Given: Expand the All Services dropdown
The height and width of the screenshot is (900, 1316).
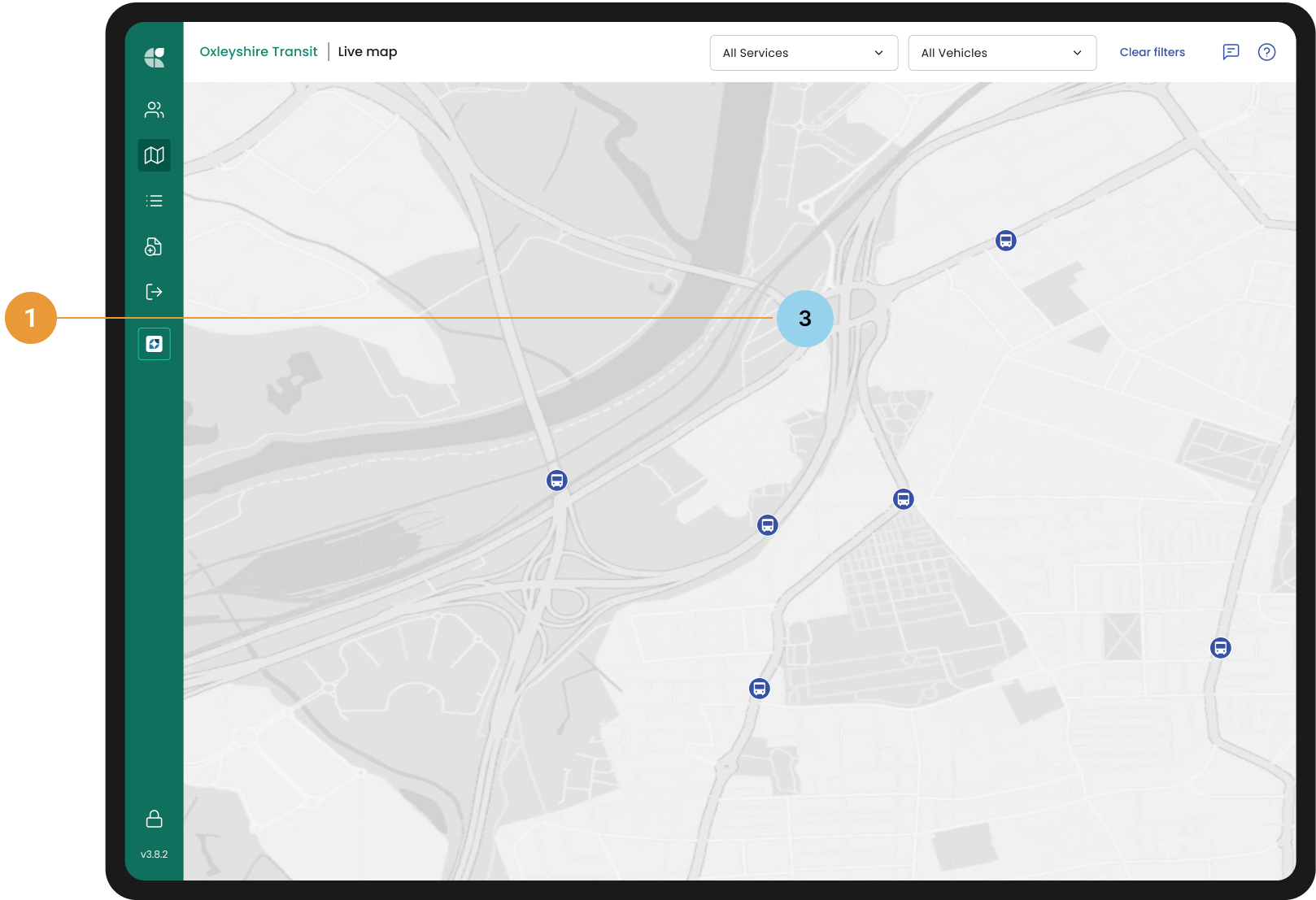Looking at the screenshot, I should [x=803, y=53].
